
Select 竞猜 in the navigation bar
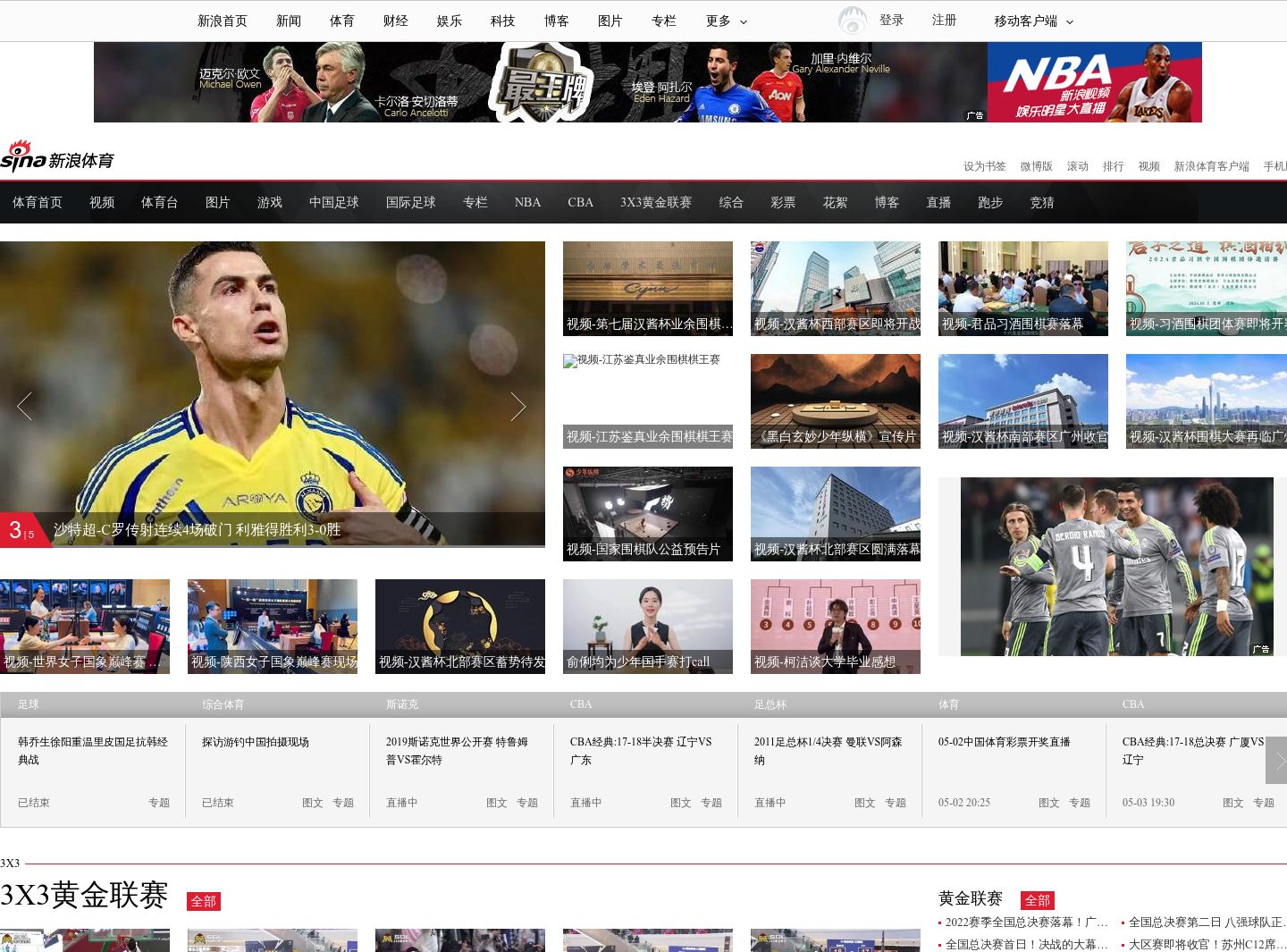[1042, 202]
